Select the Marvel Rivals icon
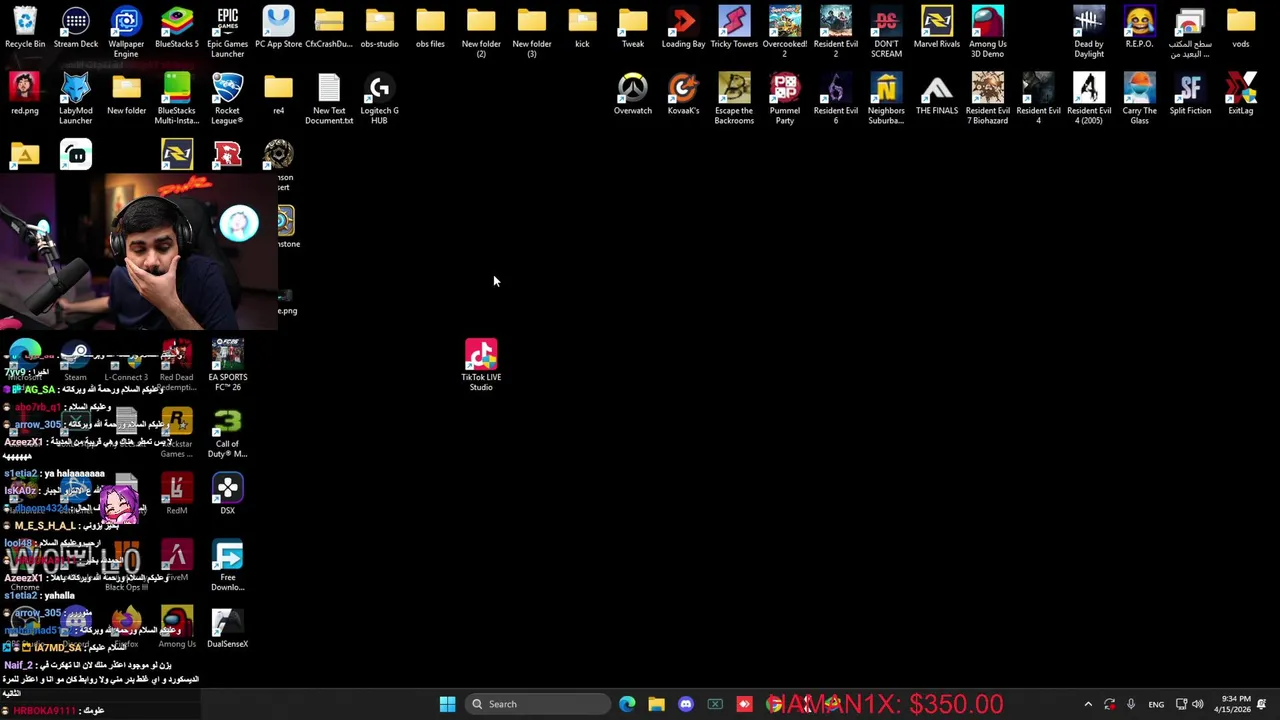 pos(937,28)
